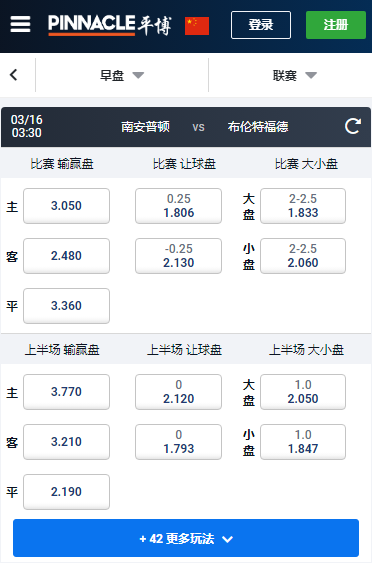This screenshot has width=372, height=563.
Task: Go back using the left chevron
Action: [14, 75]
